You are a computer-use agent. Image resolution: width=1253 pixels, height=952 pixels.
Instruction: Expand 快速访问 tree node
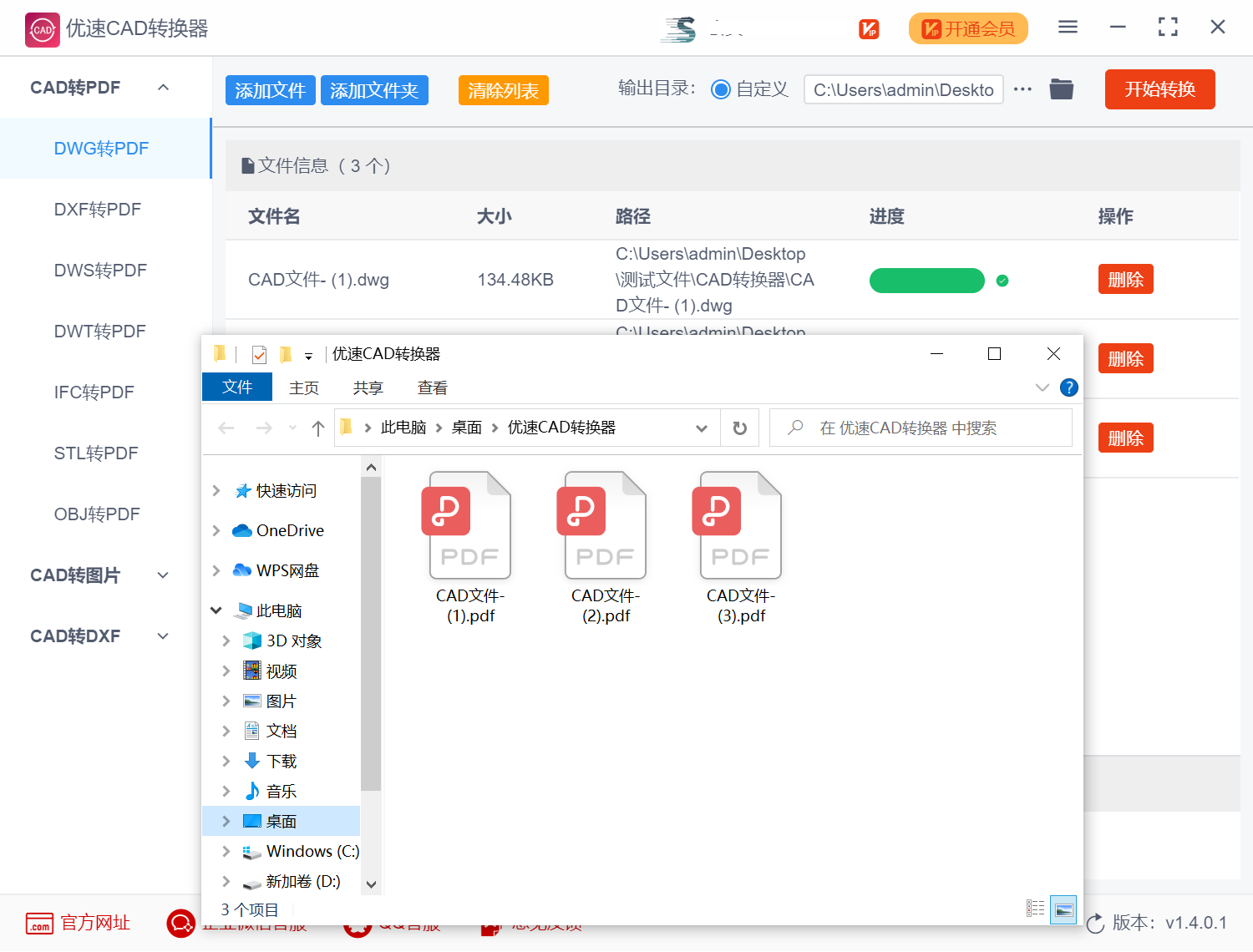(216, 491)
